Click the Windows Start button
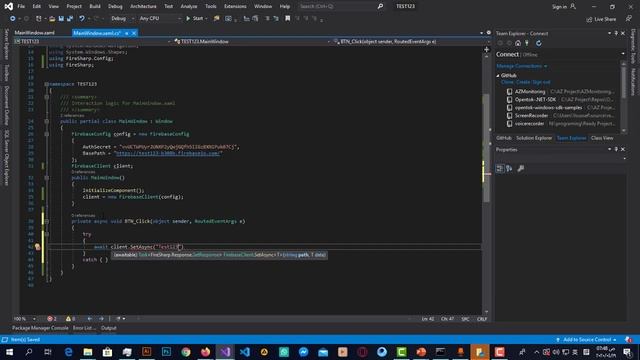The image size is (640, 360). coord(9,352)
